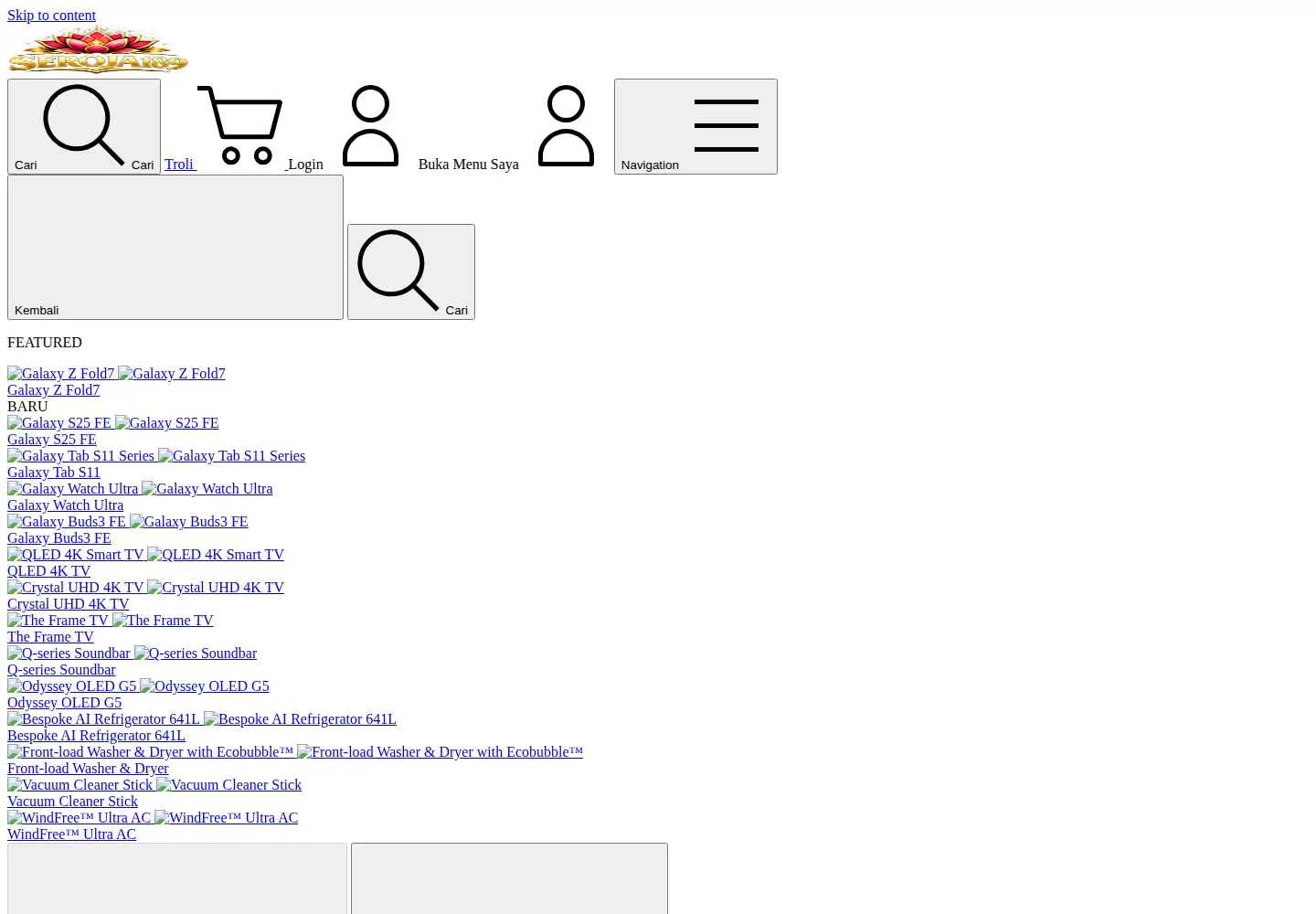This screenshot has width=1316, height=914.
Task: Click the Buka Menu Saya profile icon
Action: click(566, 126)
